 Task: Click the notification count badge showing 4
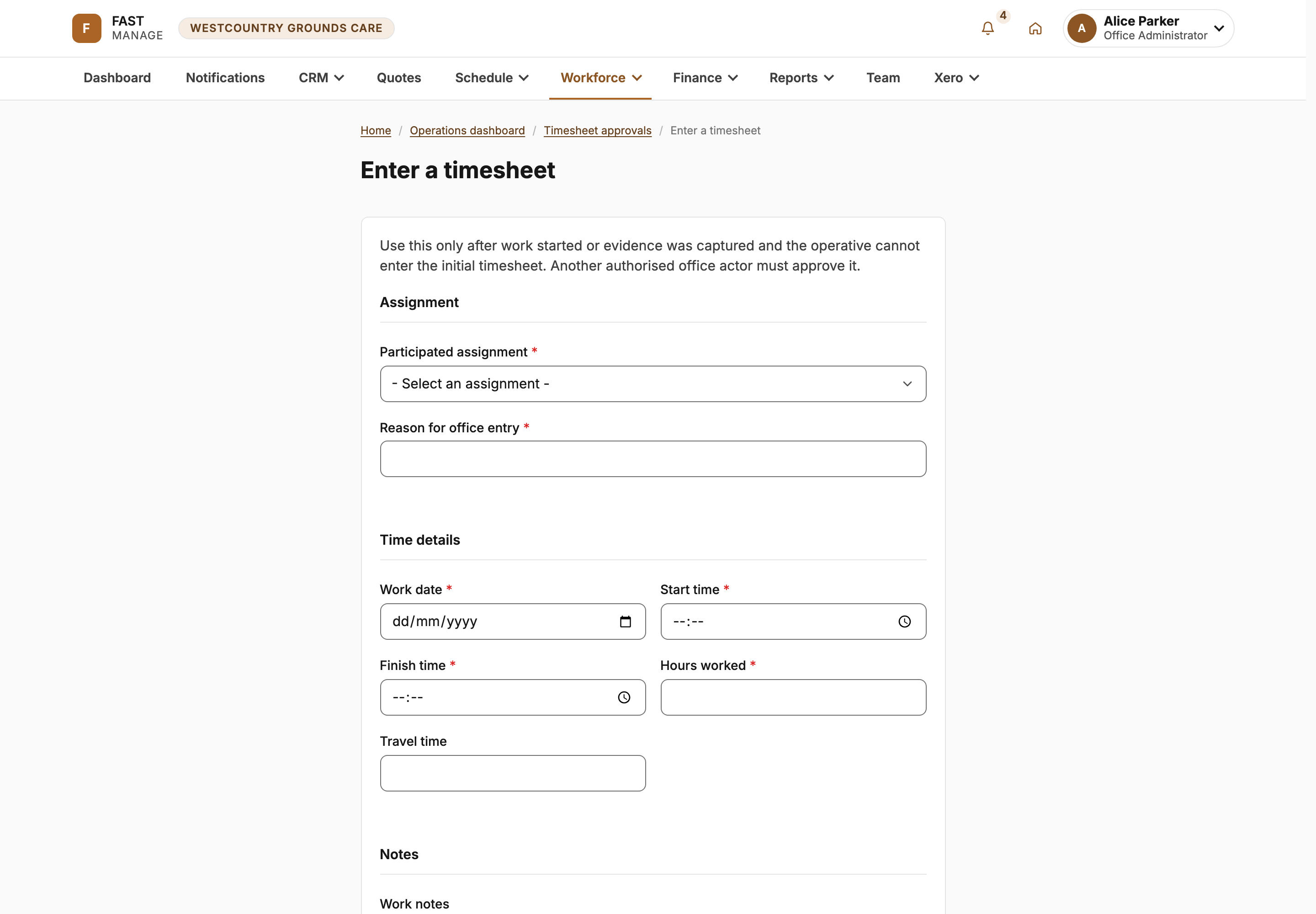pos(1003,16)
